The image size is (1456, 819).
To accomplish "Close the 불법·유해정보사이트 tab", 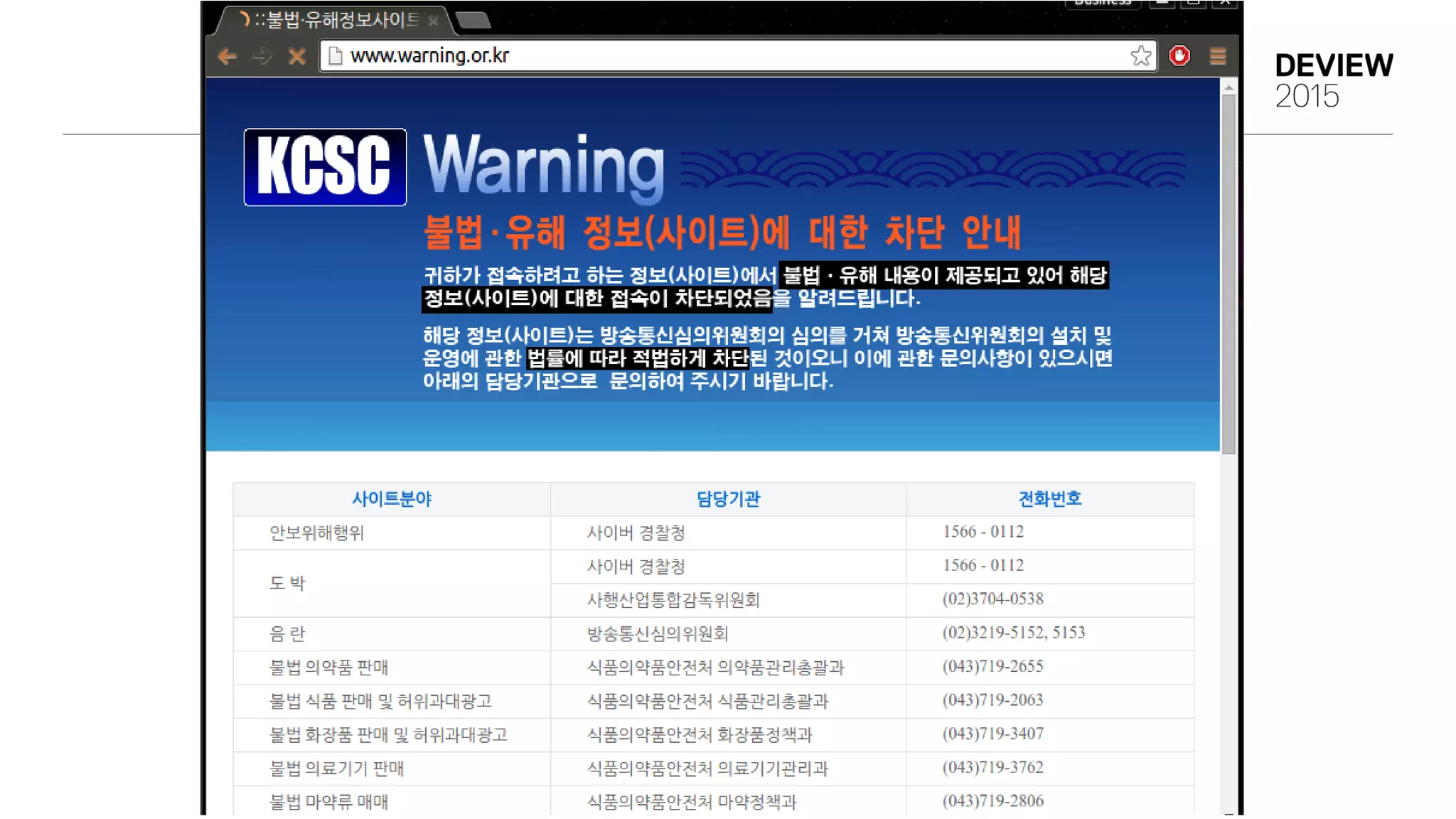I will click(433, 21).
